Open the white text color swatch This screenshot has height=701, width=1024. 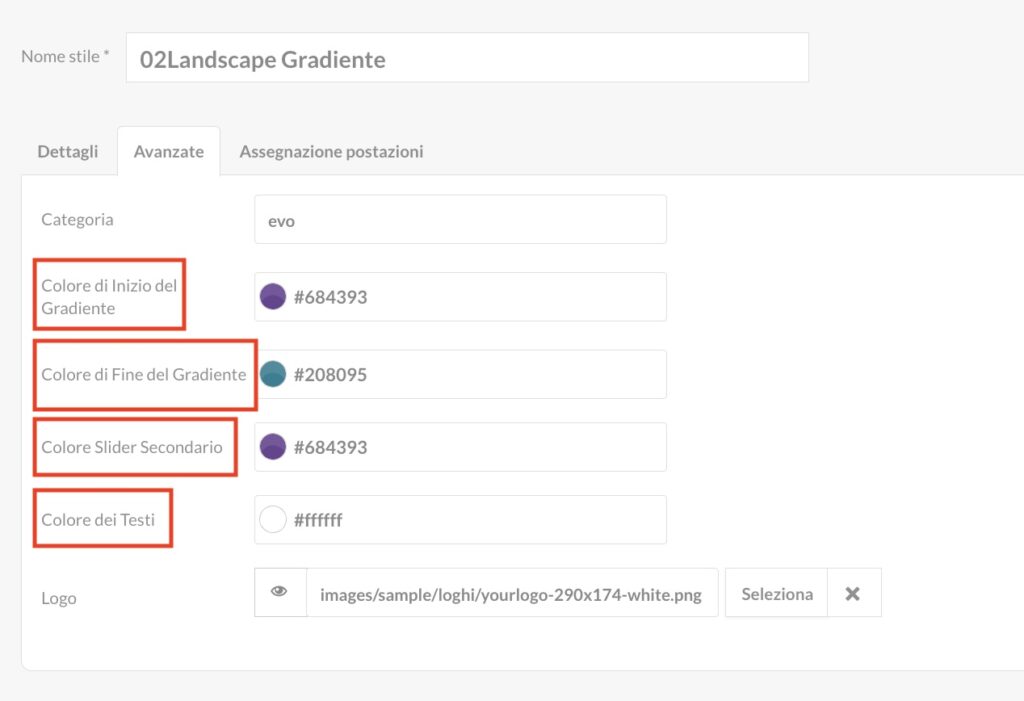click(x=273, y=519)
